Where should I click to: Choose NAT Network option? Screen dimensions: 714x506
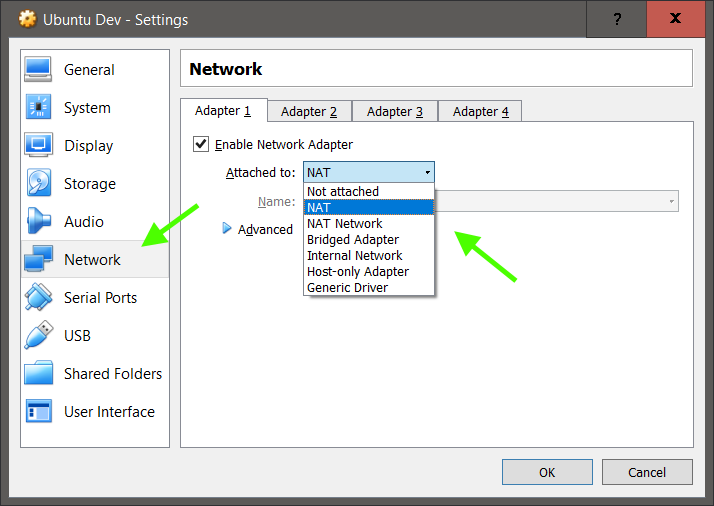tap(369, 223)
